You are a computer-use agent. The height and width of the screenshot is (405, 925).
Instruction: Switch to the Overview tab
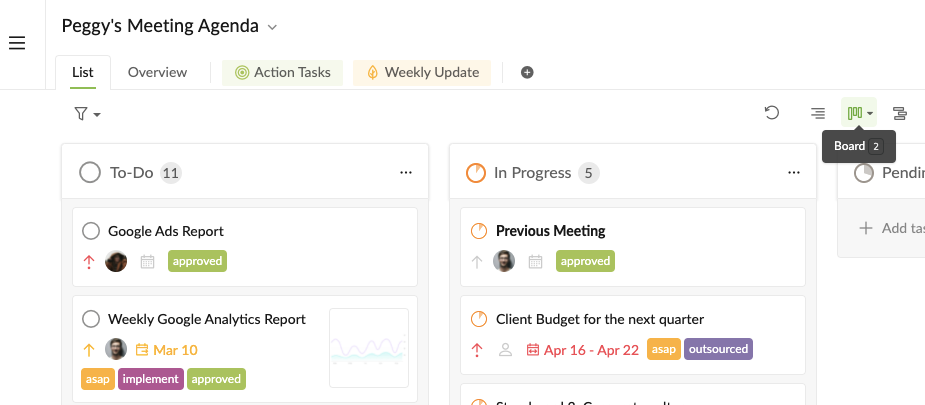(157, 73)
